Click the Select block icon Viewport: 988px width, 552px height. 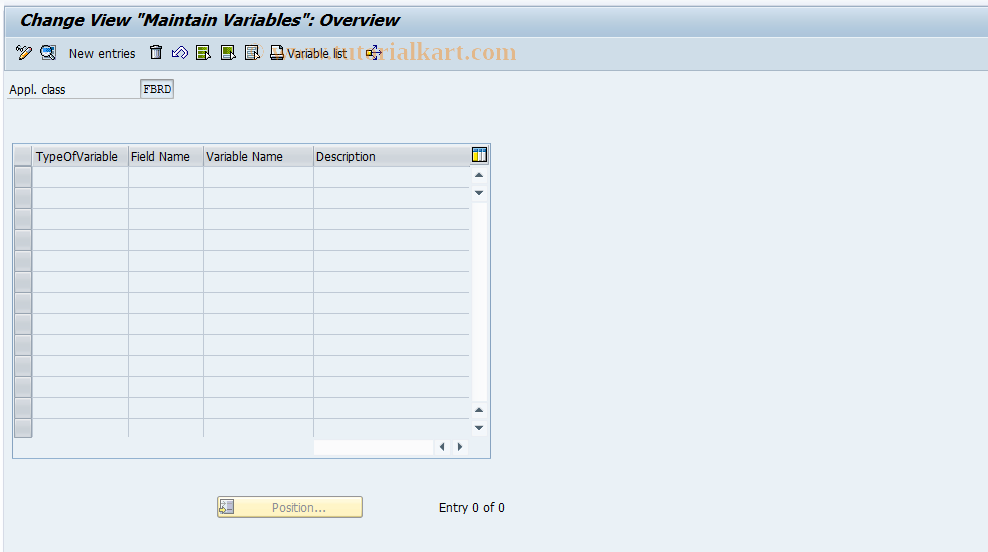coord(228,53)
